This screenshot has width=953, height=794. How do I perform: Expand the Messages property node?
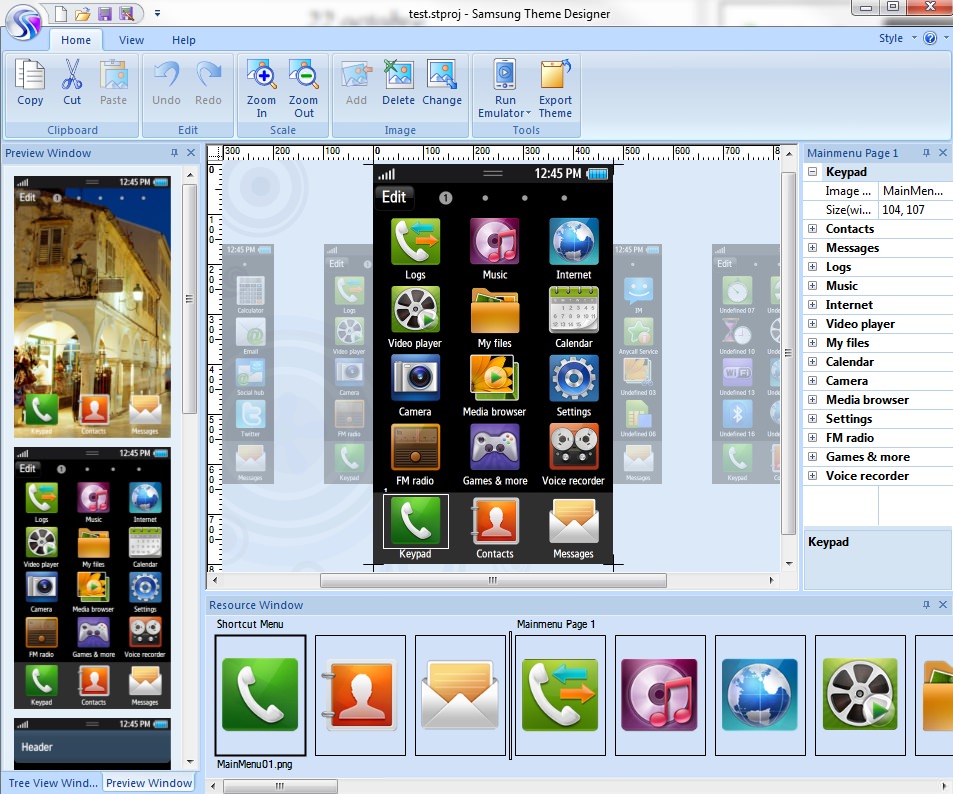point(812,247)
